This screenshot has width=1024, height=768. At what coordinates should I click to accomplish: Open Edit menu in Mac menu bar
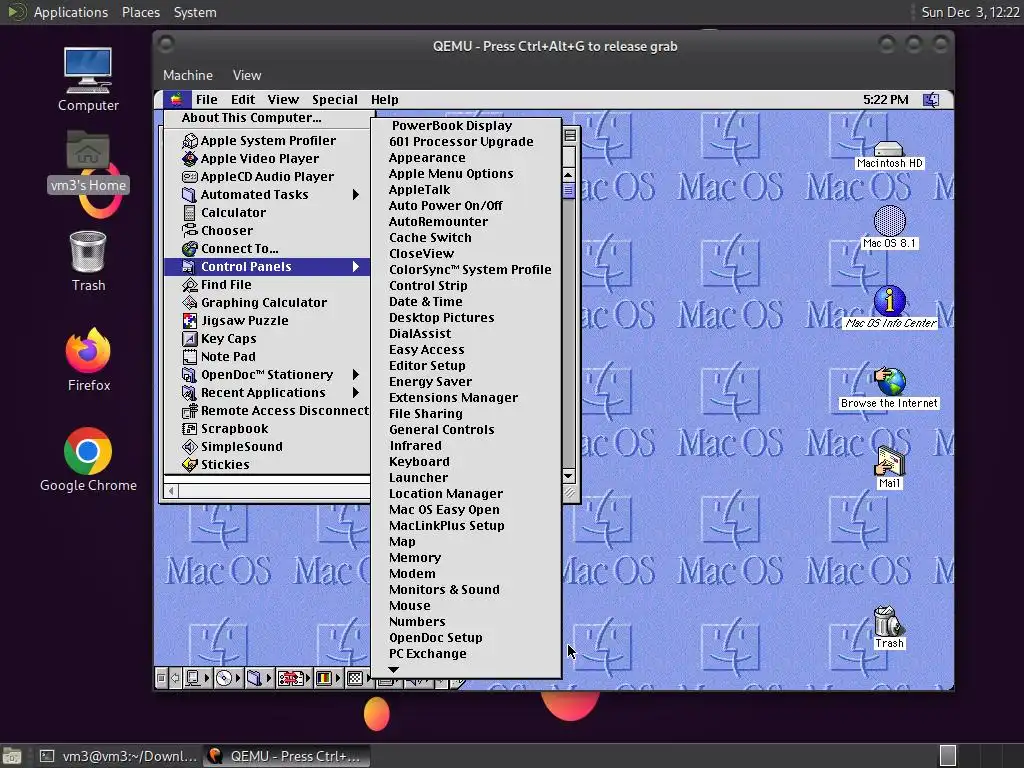pos(243,99)
